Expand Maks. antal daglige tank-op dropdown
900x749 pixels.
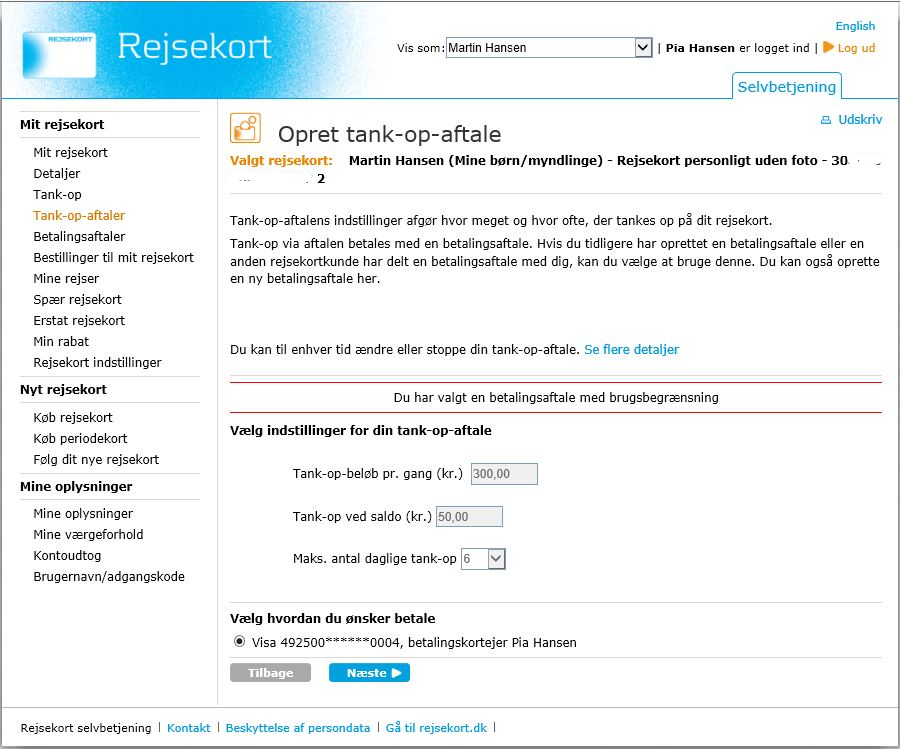497,559
